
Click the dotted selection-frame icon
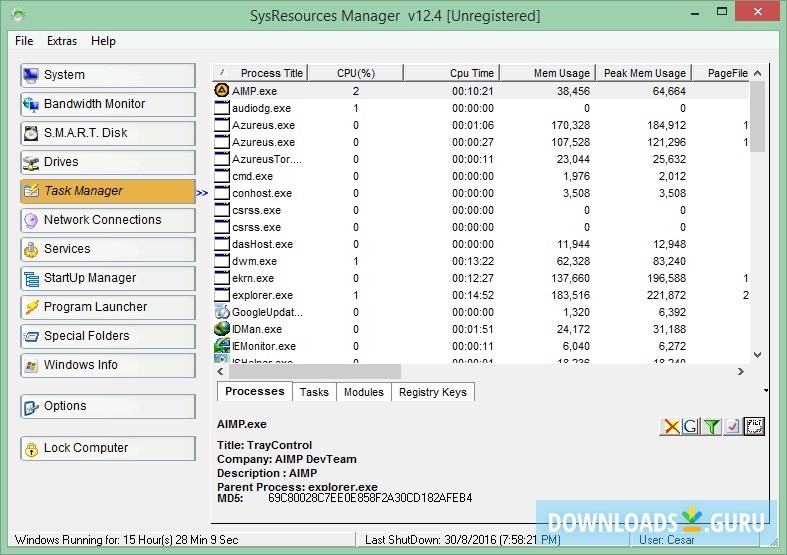[754, 427]
